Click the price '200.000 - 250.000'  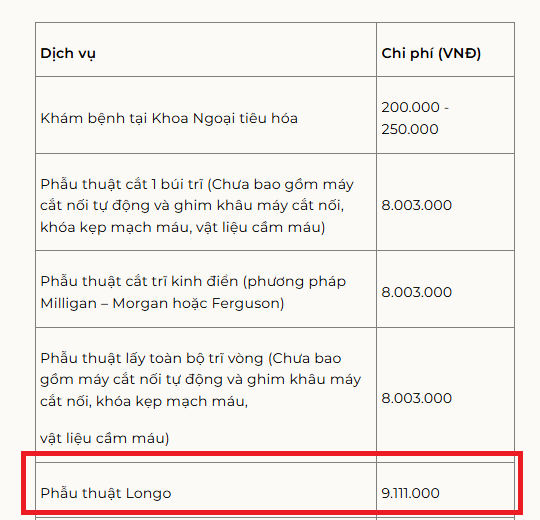pos(415,118)
